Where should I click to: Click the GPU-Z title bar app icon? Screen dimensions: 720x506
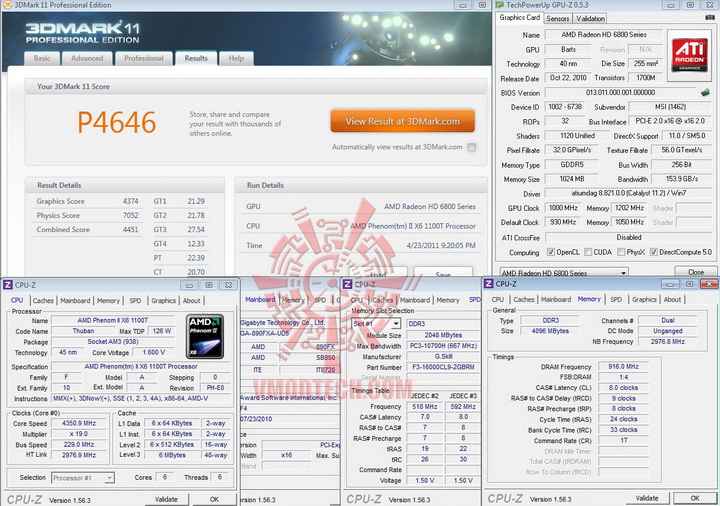(499, 5)
